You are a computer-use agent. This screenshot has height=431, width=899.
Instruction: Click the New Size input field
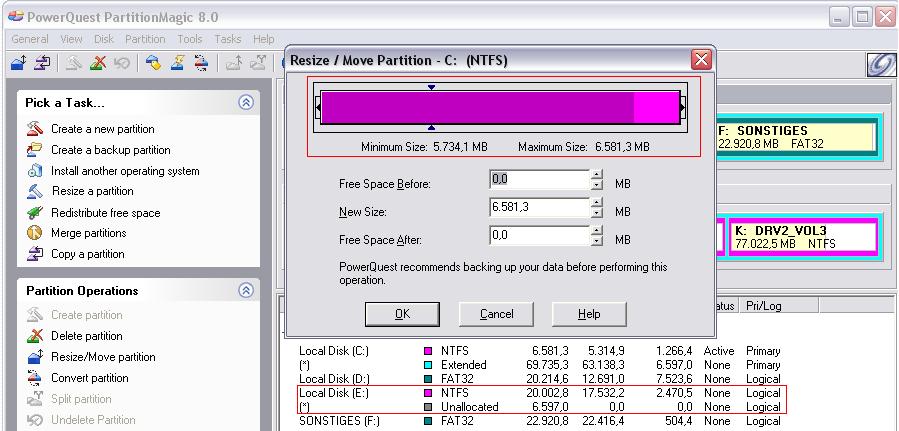(540, 207)
